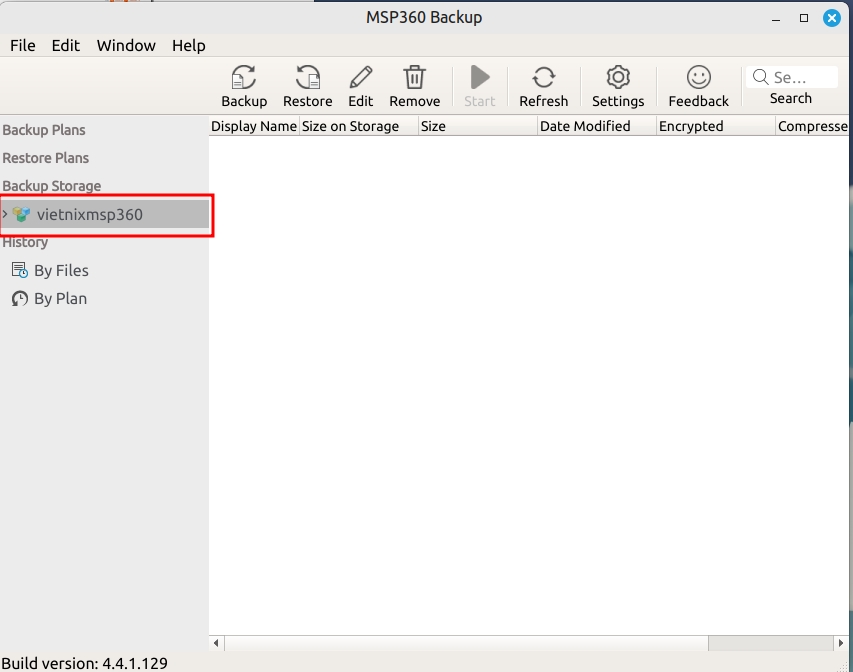Click the By Plan clock icon
The image size is (853, 672).
click(20, 299)
